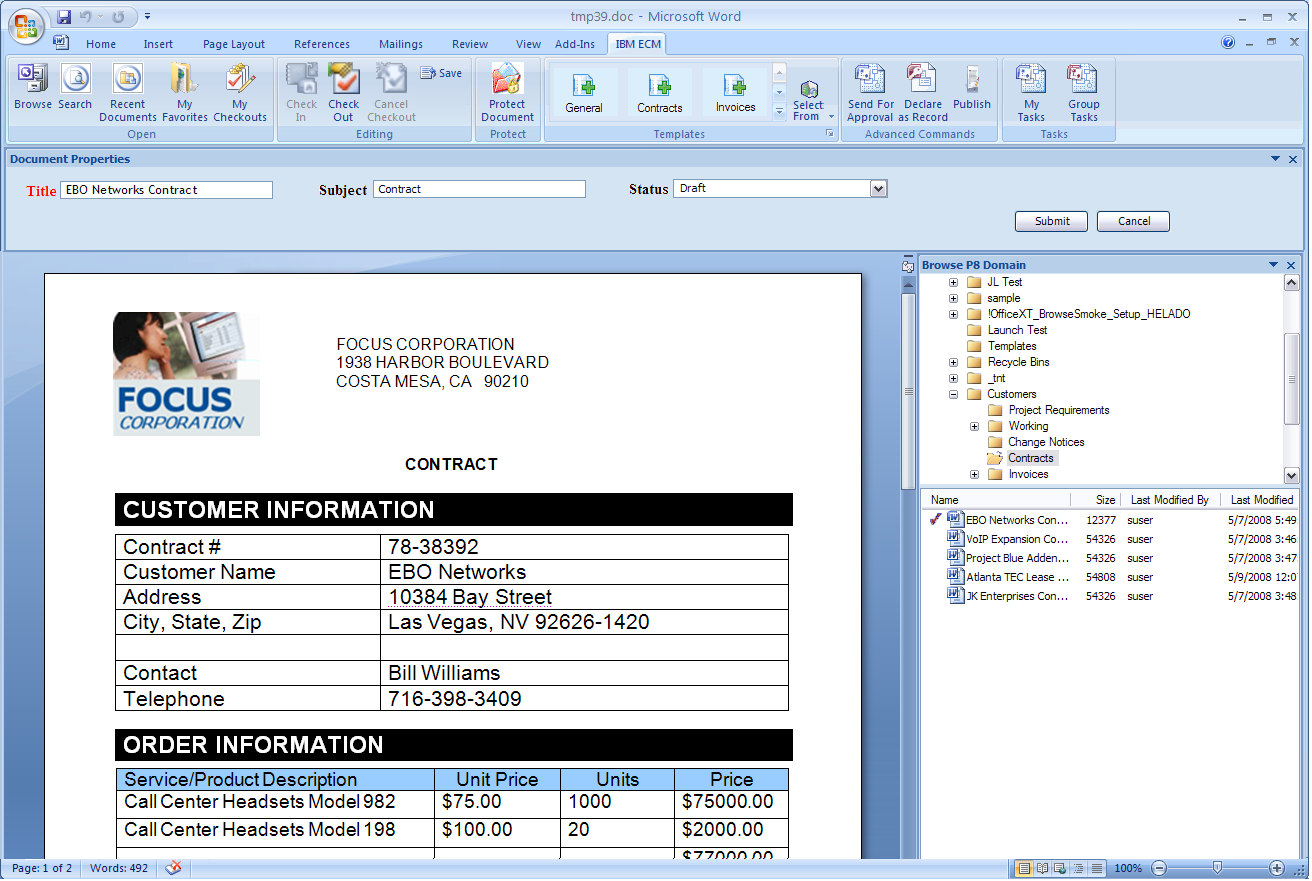Open Group Tasks
The height and width of the screenshot is (881, 1312).
click(1083, 92)
